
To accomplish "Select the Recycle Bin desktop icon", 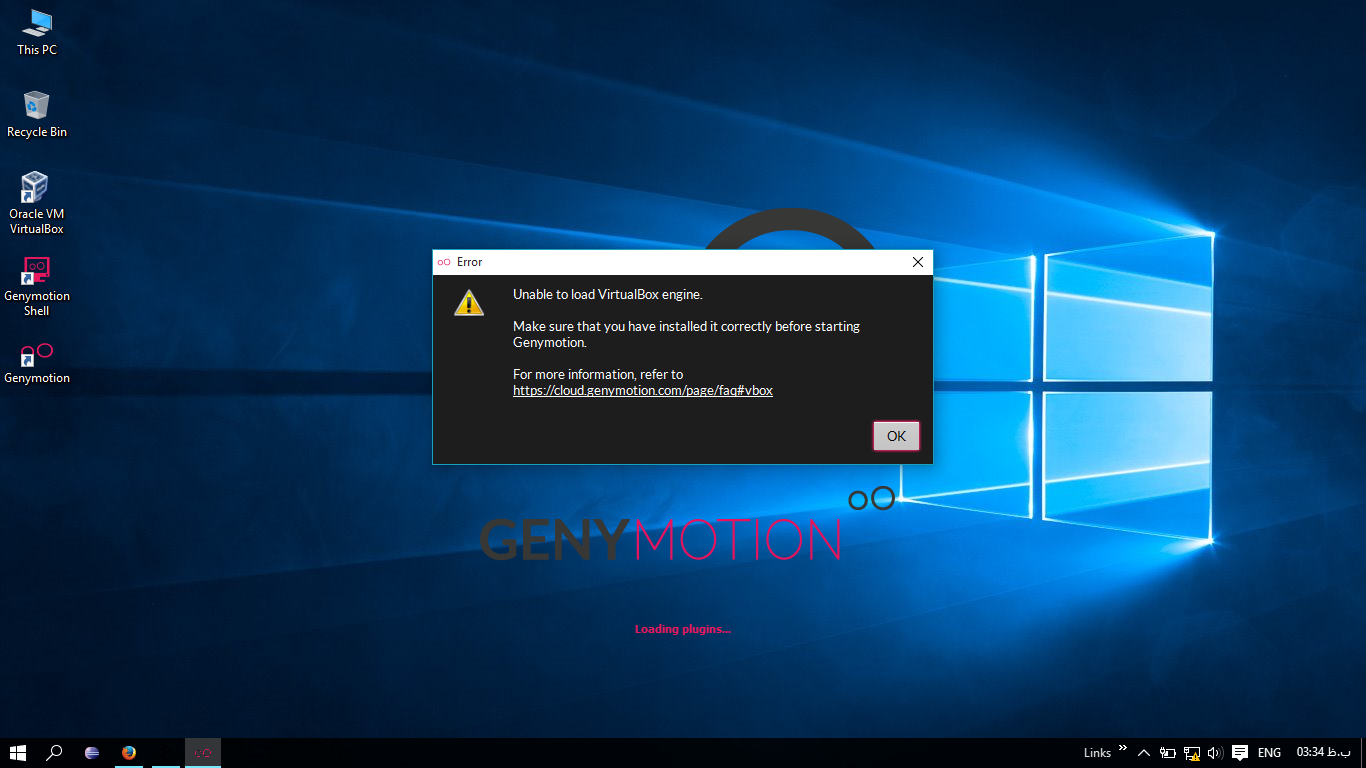I will pos(37,114).
